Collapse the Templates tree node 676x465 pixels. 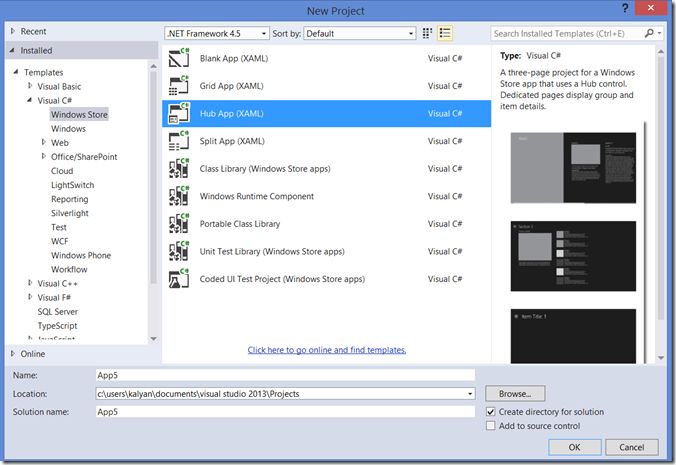point(16,72)
